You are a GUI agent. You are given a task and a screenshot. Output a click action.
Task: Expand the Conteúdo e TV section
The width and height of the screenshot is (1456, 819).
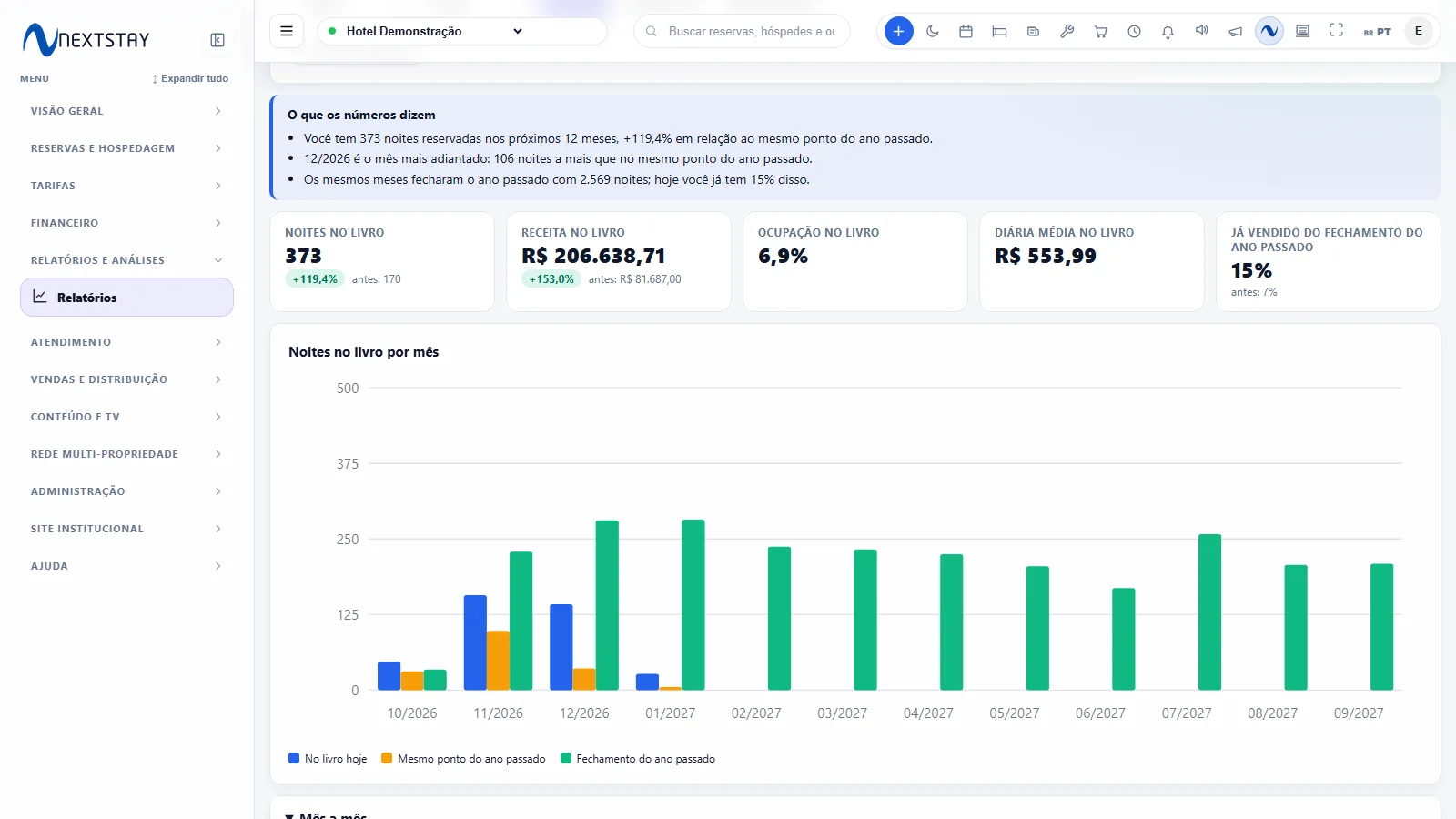(126, 417)
